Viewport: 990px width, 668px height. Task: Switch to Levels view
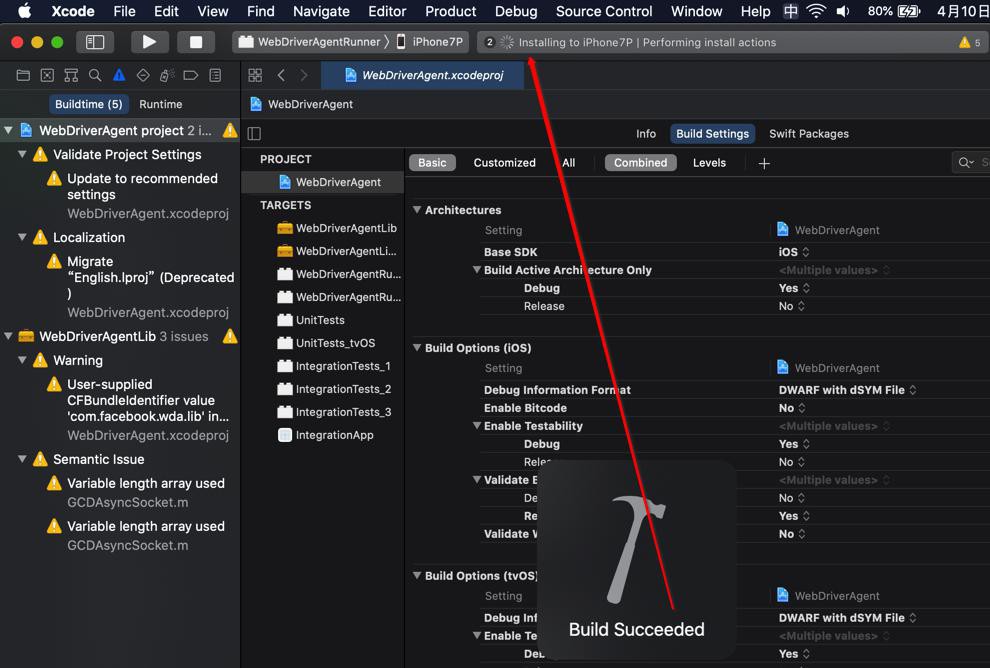709,163
